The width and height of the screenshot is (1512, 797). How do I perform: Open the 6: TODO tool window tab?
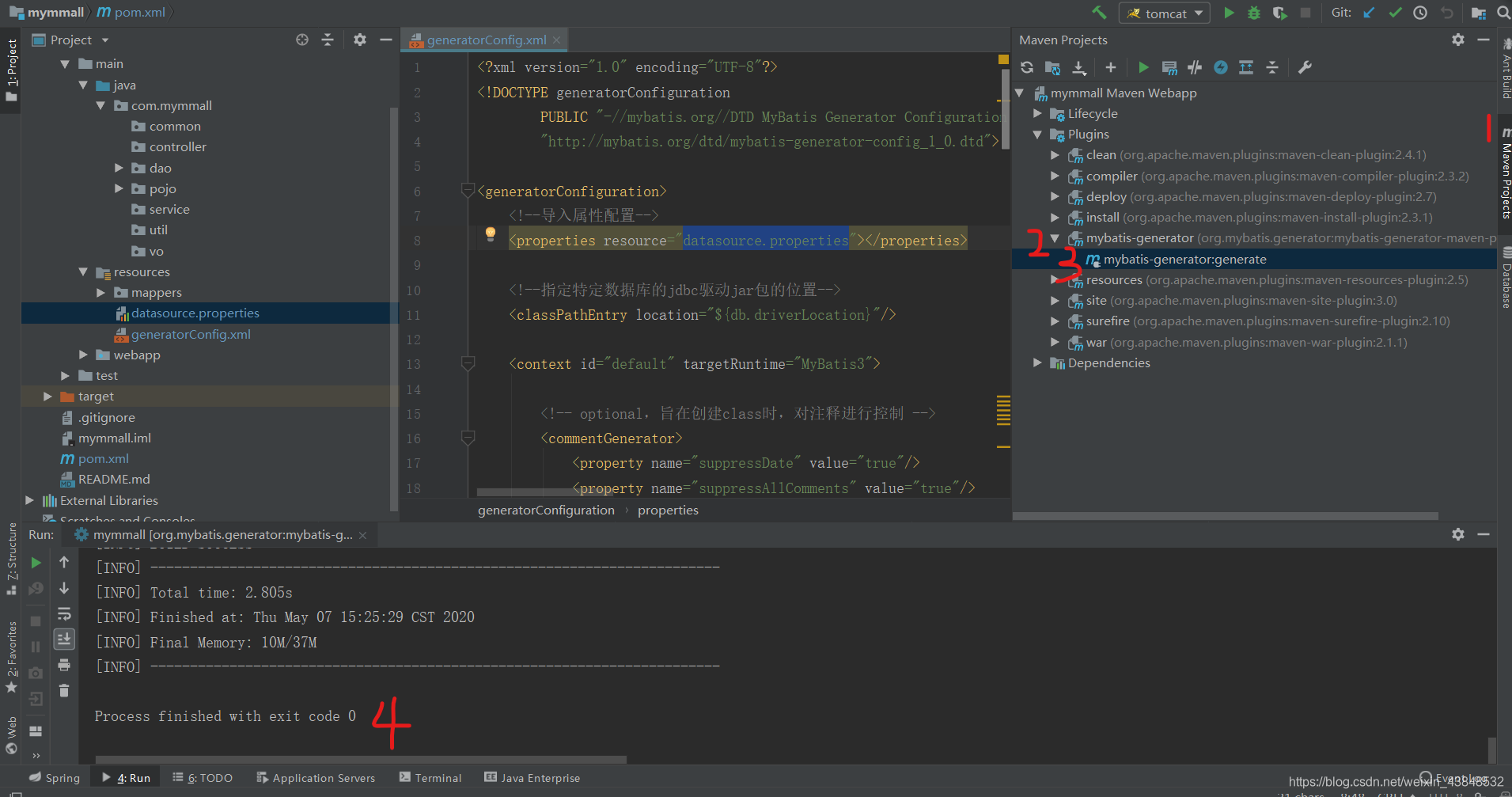coord(203,778)
